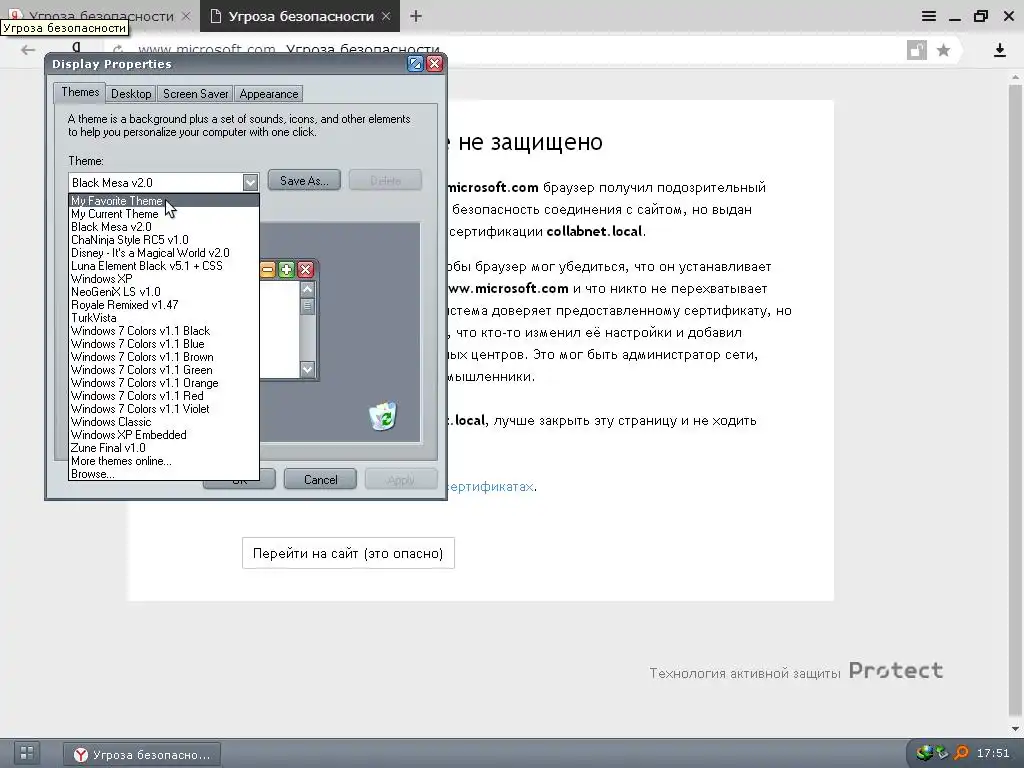Select the Windows XP theme entry
The width and height of the screenshot is (1024, 768).
click(x=164, y=279)
